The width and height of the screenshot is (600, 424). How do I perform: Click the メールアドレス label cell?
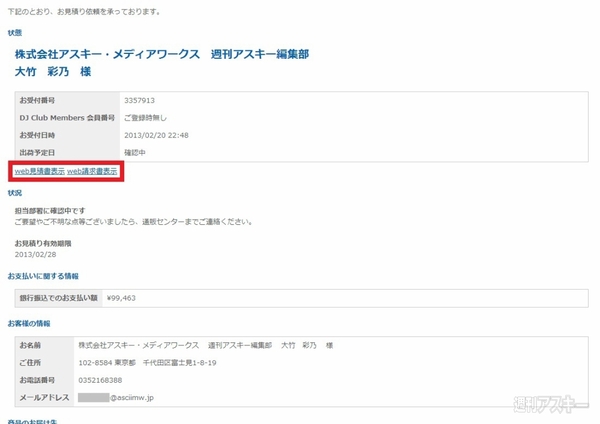pos(44,398)
